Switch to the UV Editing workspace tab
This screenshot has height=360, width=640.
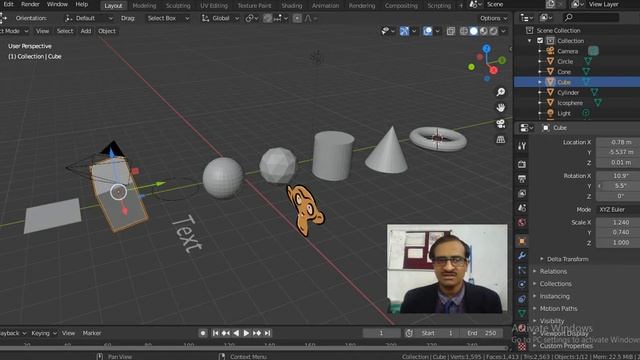point(214,6)
